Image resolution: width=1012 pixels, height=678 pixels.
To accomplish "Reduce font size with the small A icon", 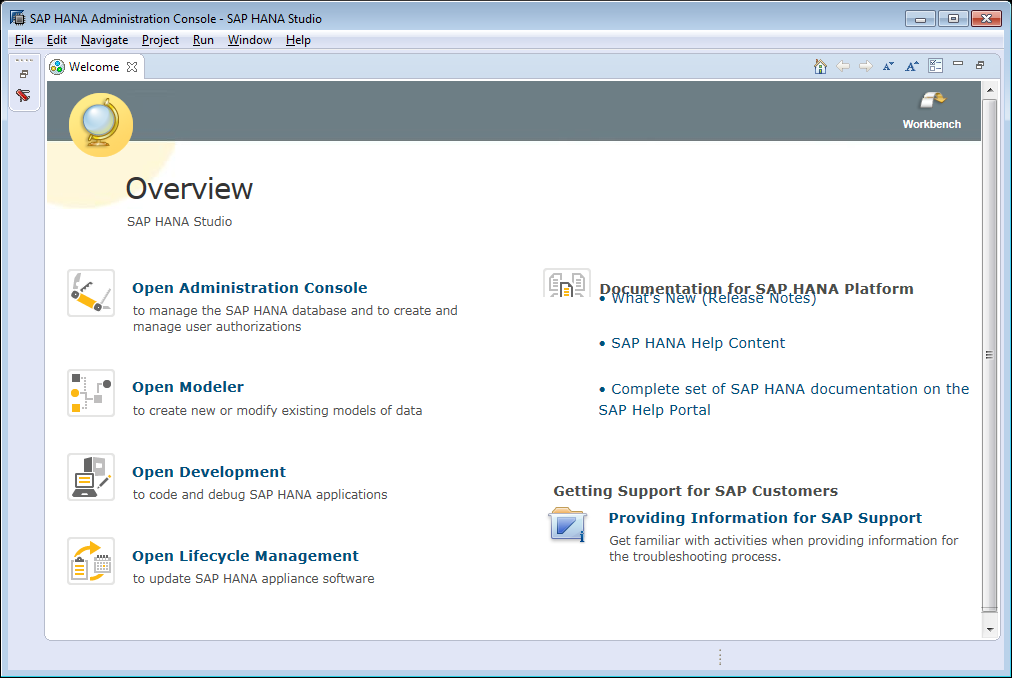I will point(889,67).
